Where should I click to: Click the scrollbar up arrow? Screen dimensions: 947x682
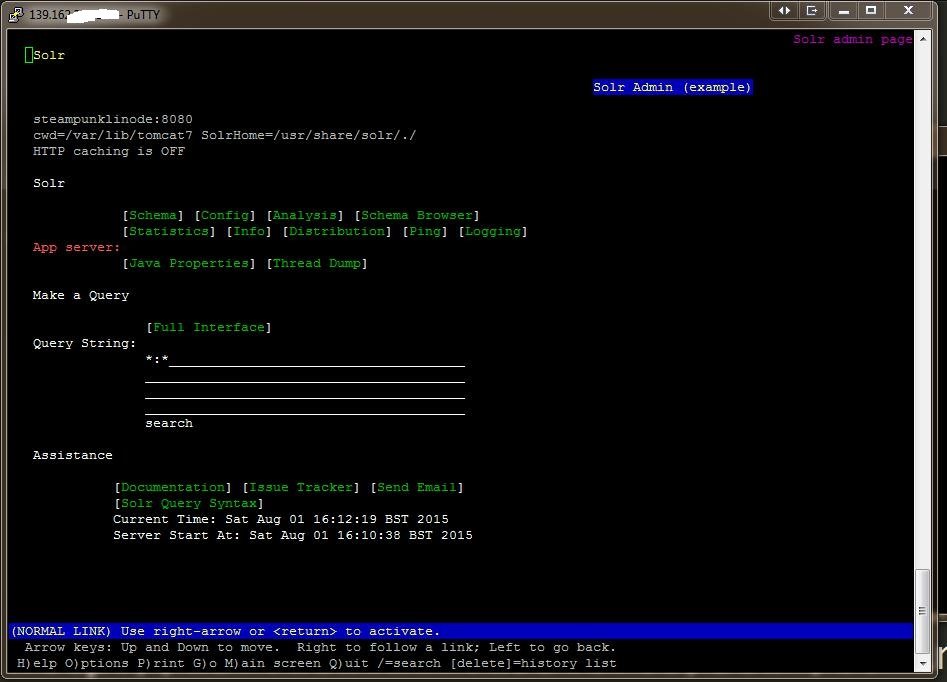[x=922, y=39]
